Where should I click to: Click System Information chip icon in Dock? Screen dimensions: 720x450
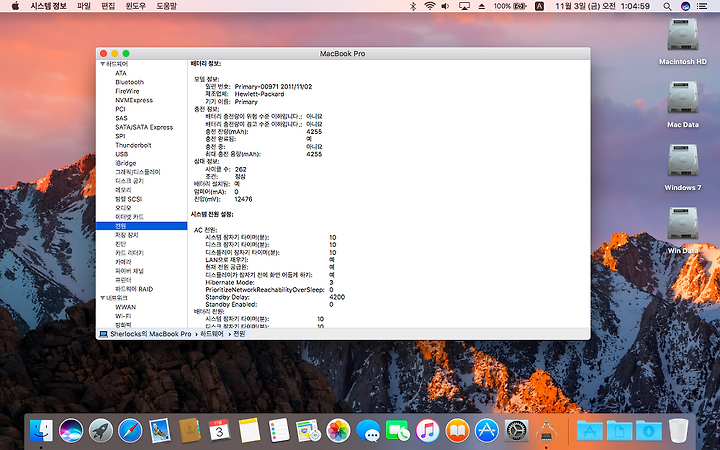coord(546,431)
